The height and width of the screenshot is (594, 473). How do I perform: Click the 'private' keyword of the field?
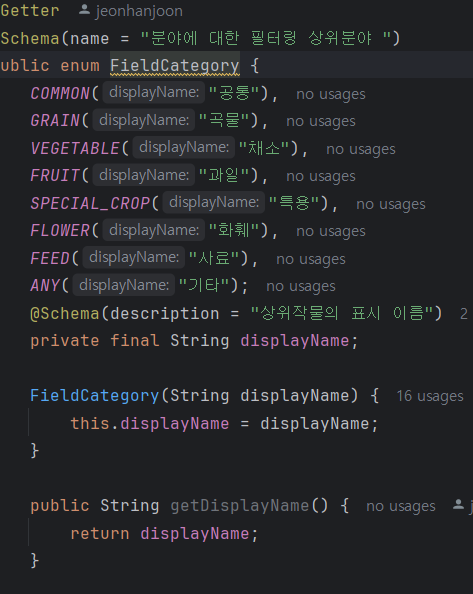pyautogui.click(x=65, y=341)
